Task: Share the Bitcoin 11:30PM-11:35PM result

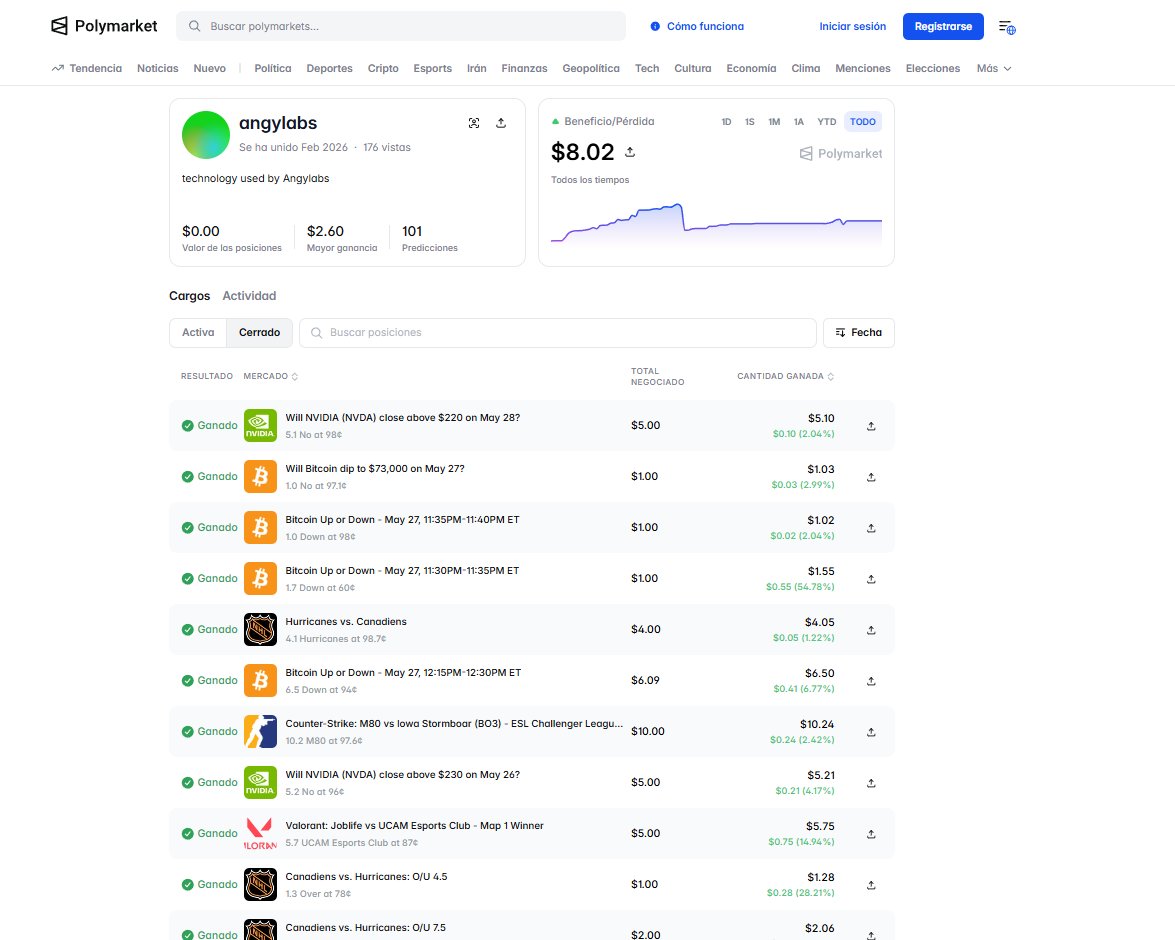Action: click(871, 579)
